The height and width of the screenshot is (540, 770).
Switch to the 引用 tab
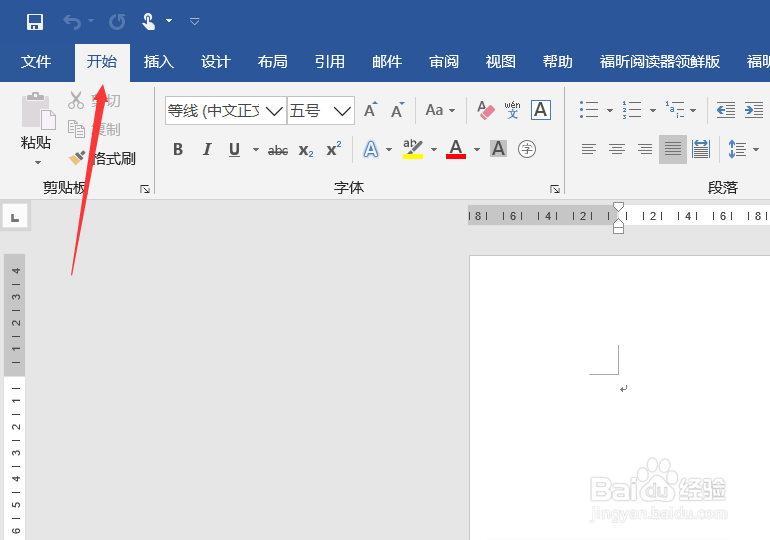[330, 62]
